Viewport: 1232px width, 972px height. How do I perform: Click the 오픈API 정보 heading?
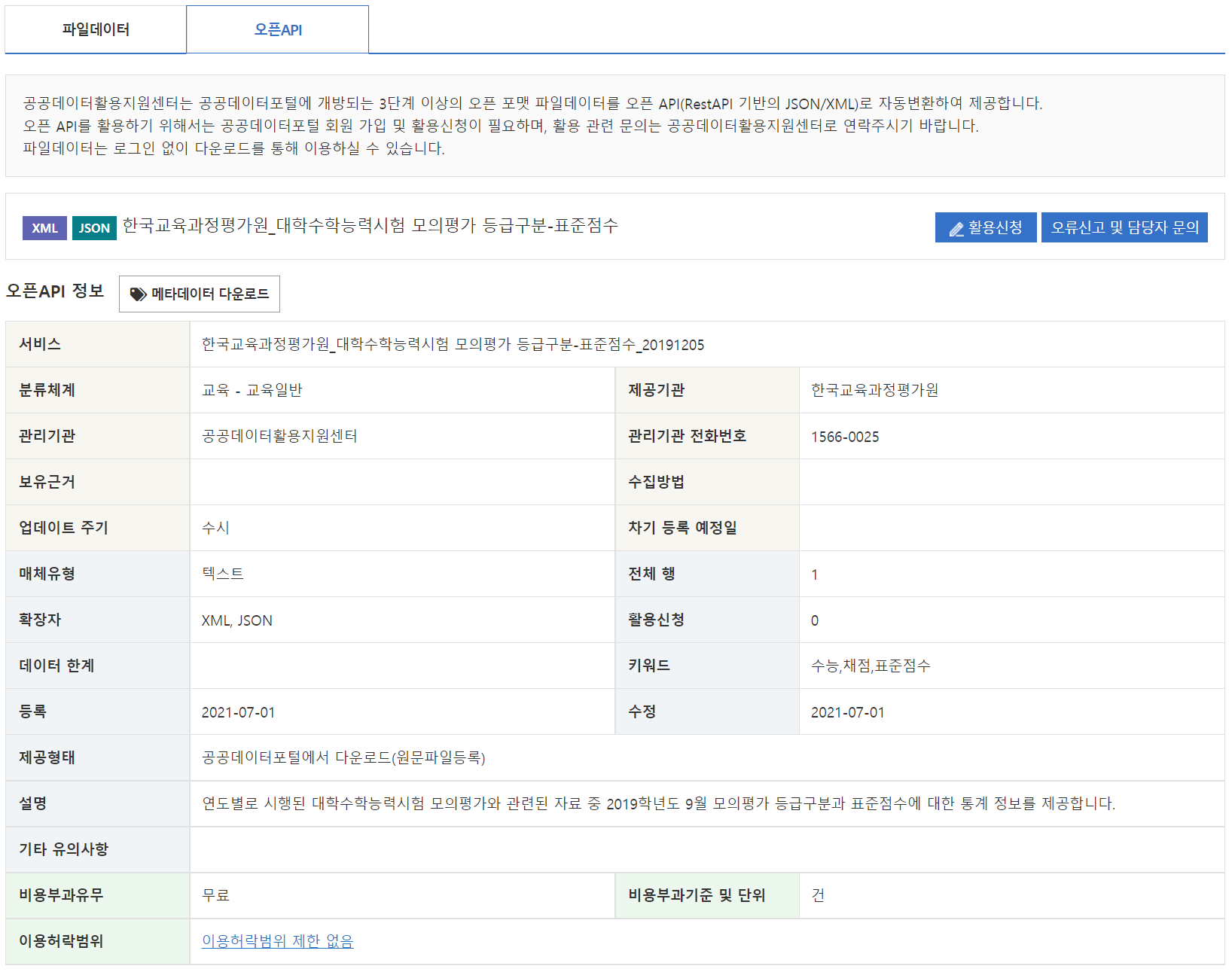point(55,291)
